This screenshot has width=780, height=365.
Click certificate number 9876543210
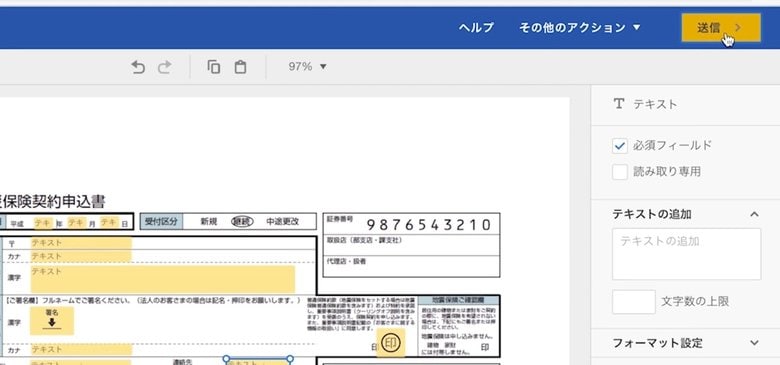click(x=429, y=225)
